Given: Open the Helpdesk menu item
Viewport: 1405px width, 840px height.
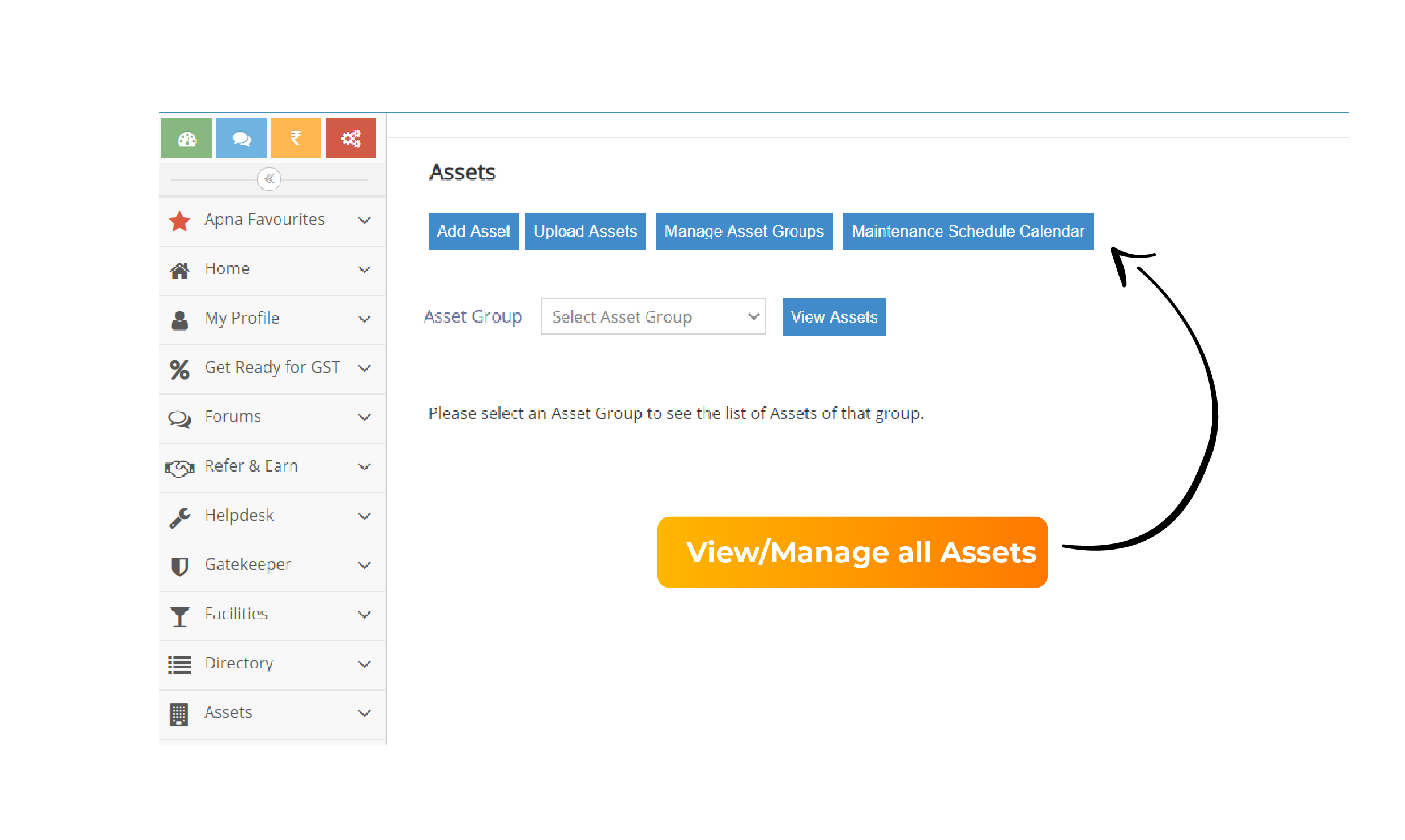Looking at the screenshot, I should [272, 517].
